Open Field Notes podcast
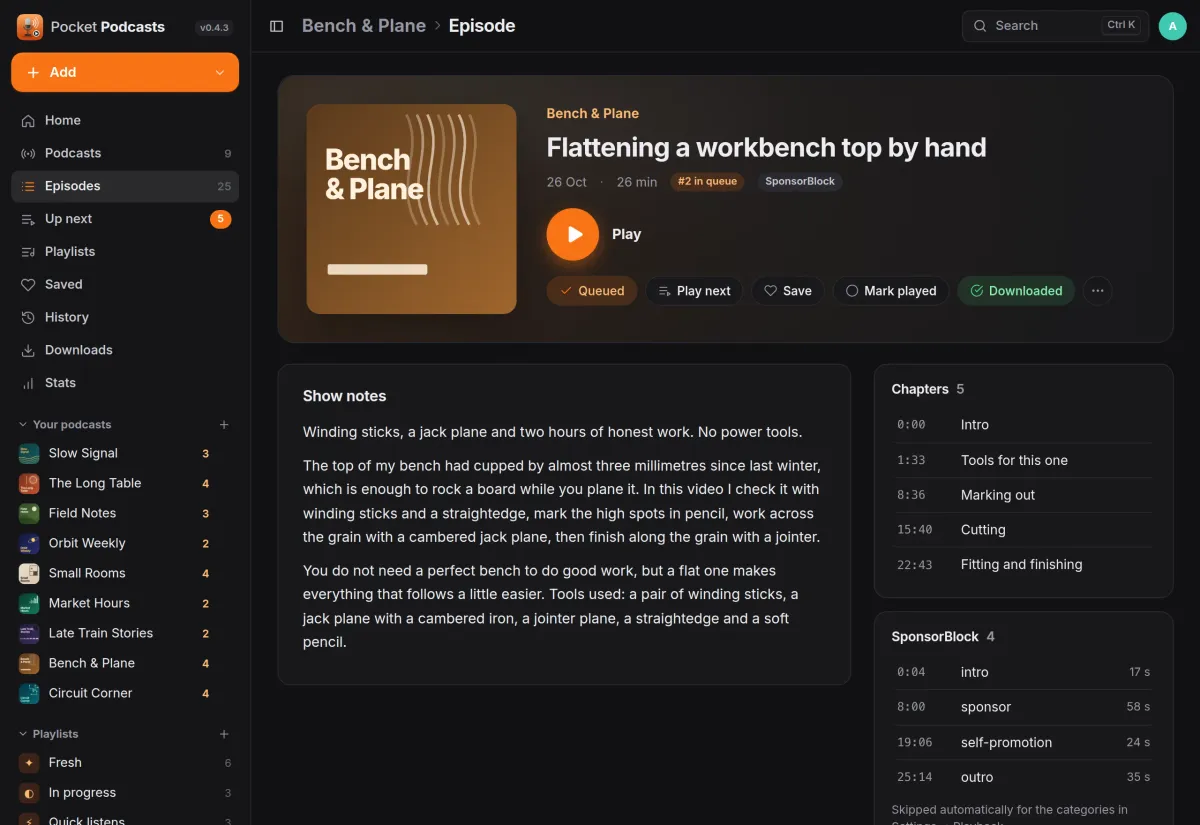Image resolution: width=1200 pixels, height=825 pixels. [125, 513]
